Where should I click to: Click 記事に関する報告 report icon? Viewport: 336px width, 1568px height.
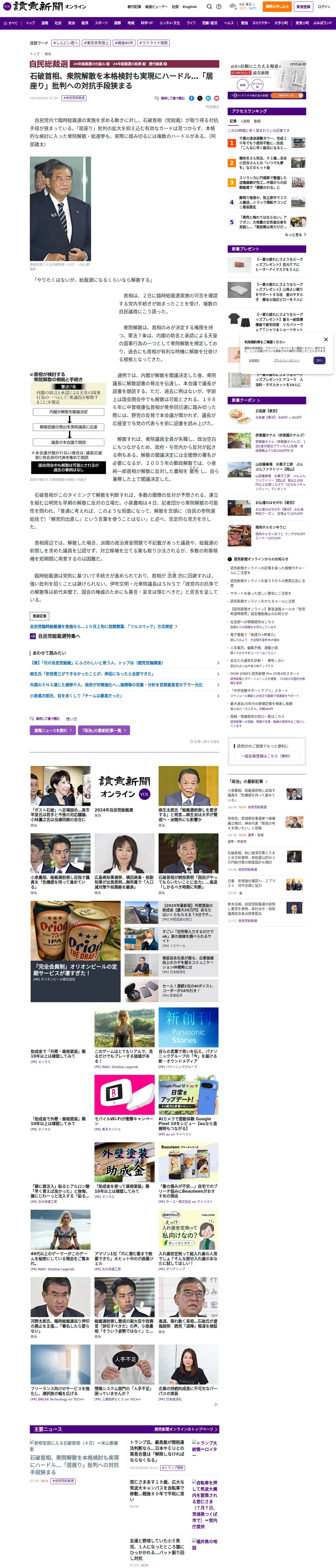coord(205,741)
